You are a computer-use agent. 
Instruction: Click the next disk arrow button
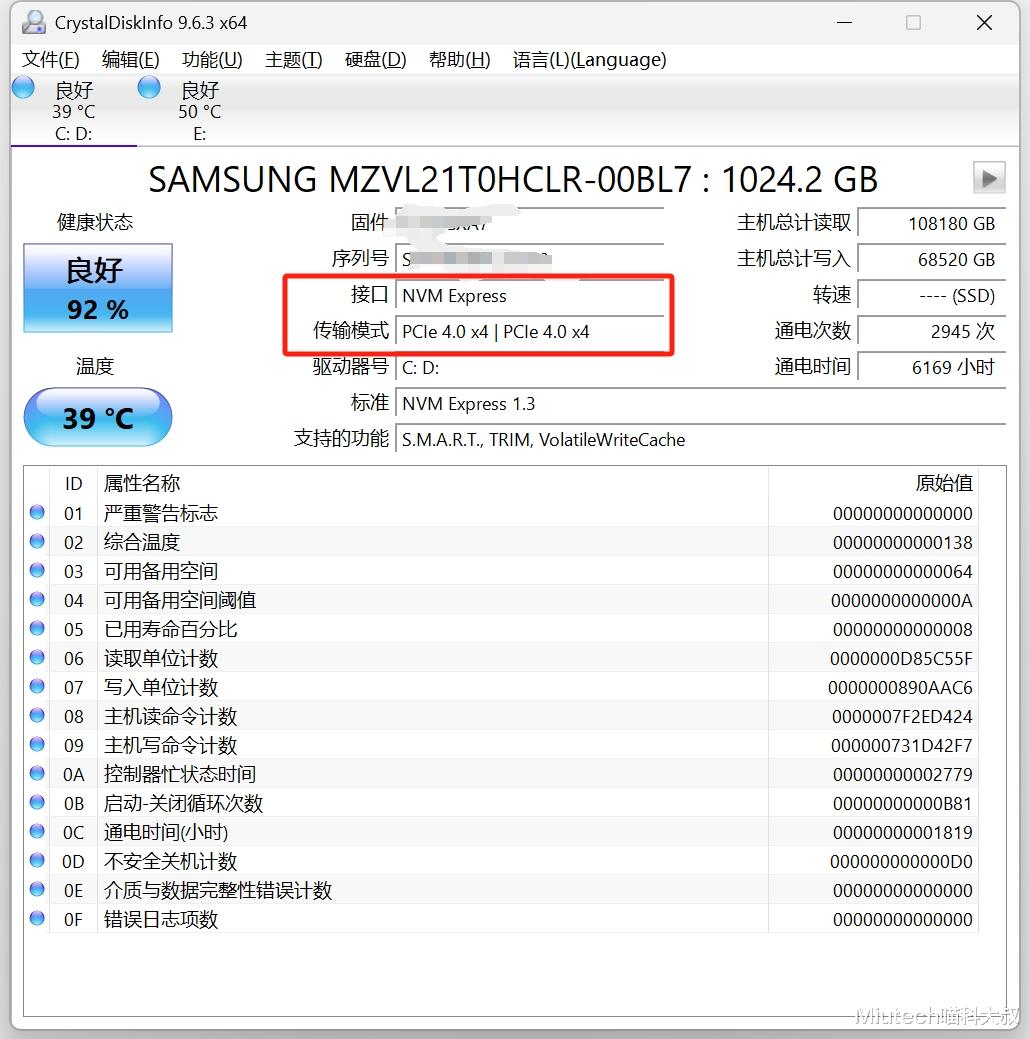[989, 178]
